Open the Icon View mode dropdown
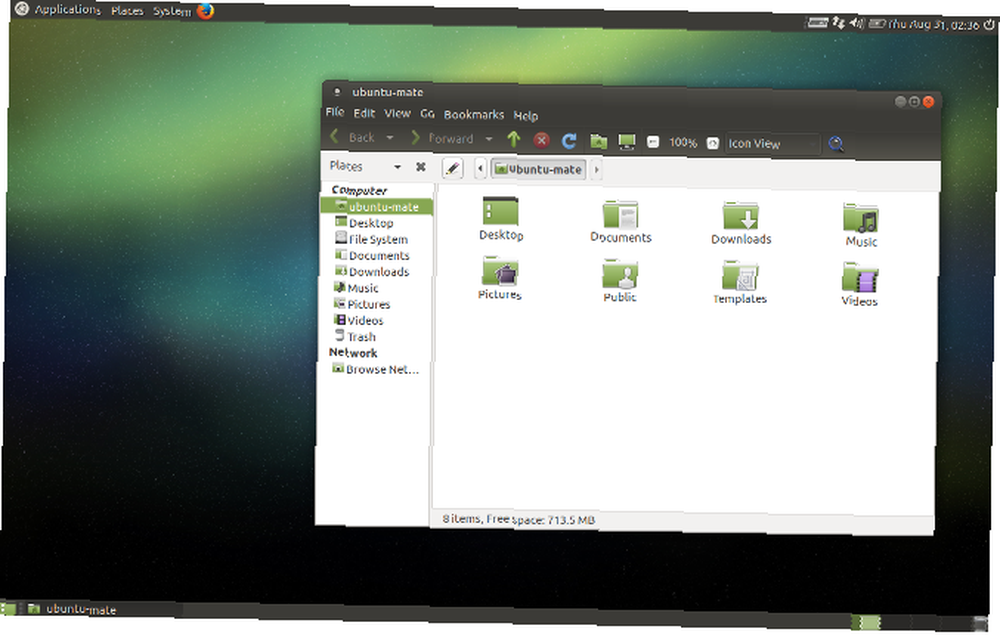Screen dimensions: 1000x635 [772, 144]
